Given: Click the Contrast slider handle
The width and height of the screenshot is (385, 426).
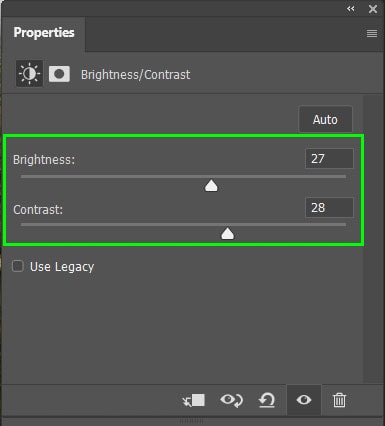Looking at the screenshot, I should click(228, 234).
